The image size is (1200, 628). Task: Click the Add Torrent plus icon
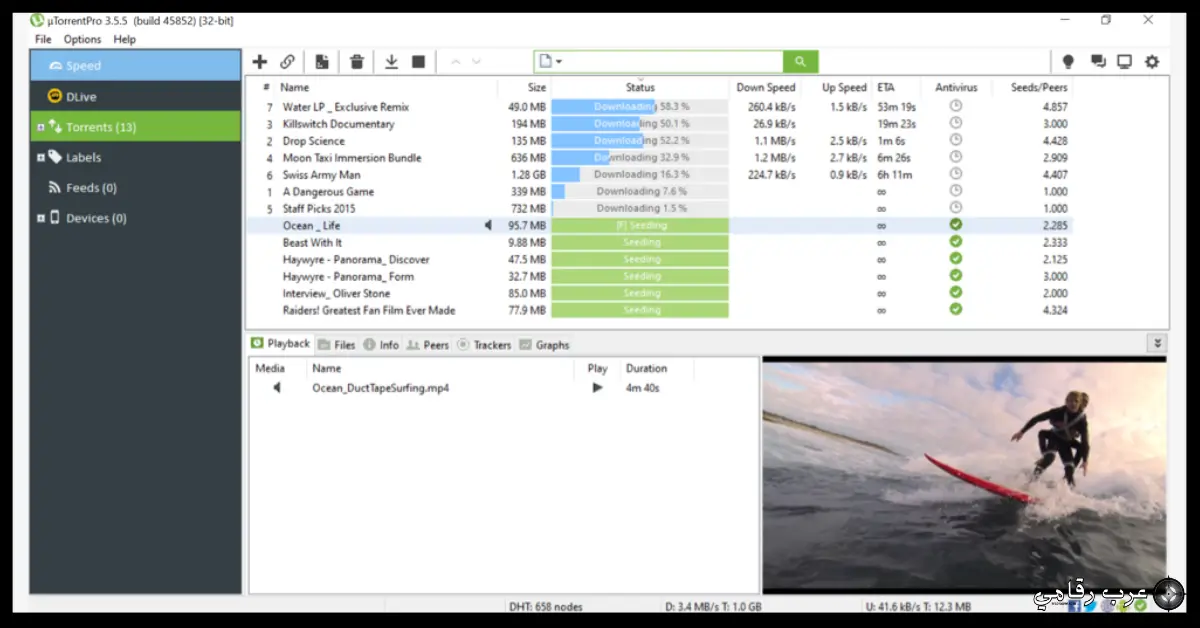tap(259, 61)
